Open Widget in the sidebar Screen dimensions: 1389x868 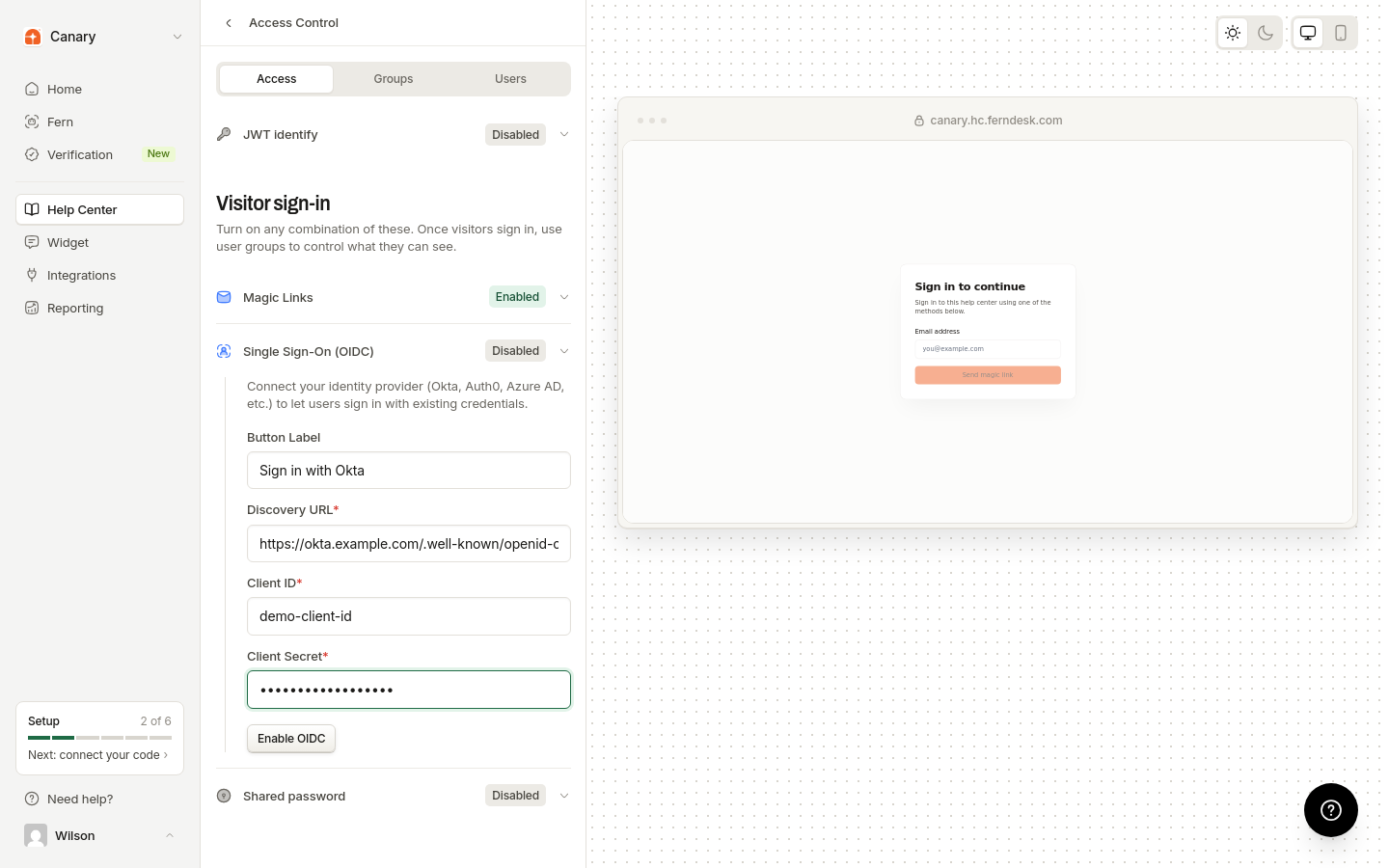[x=99, y=242]
